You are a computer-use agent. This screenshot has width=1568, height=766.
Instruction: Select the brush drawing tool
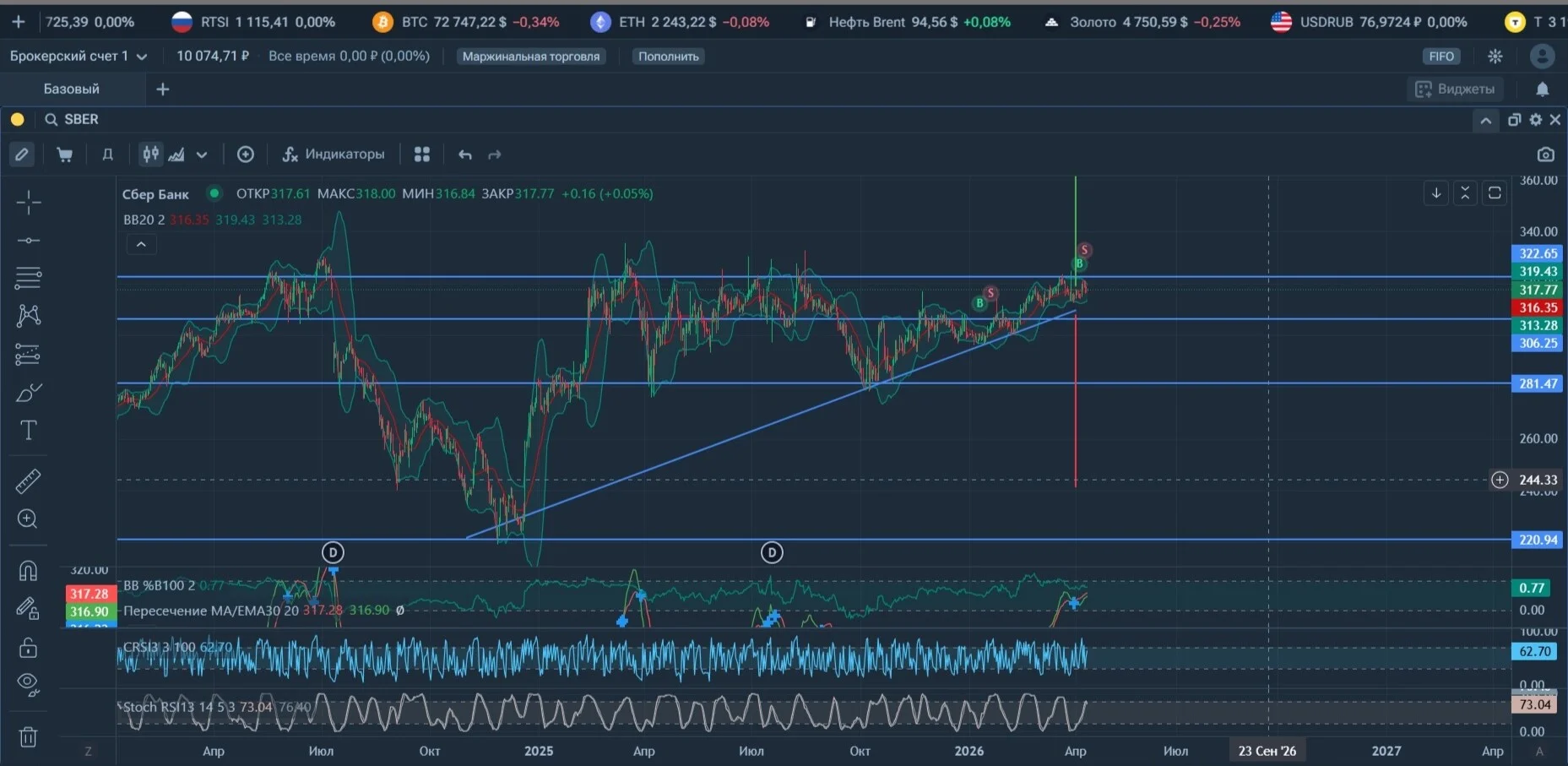(x=28, y=393)
